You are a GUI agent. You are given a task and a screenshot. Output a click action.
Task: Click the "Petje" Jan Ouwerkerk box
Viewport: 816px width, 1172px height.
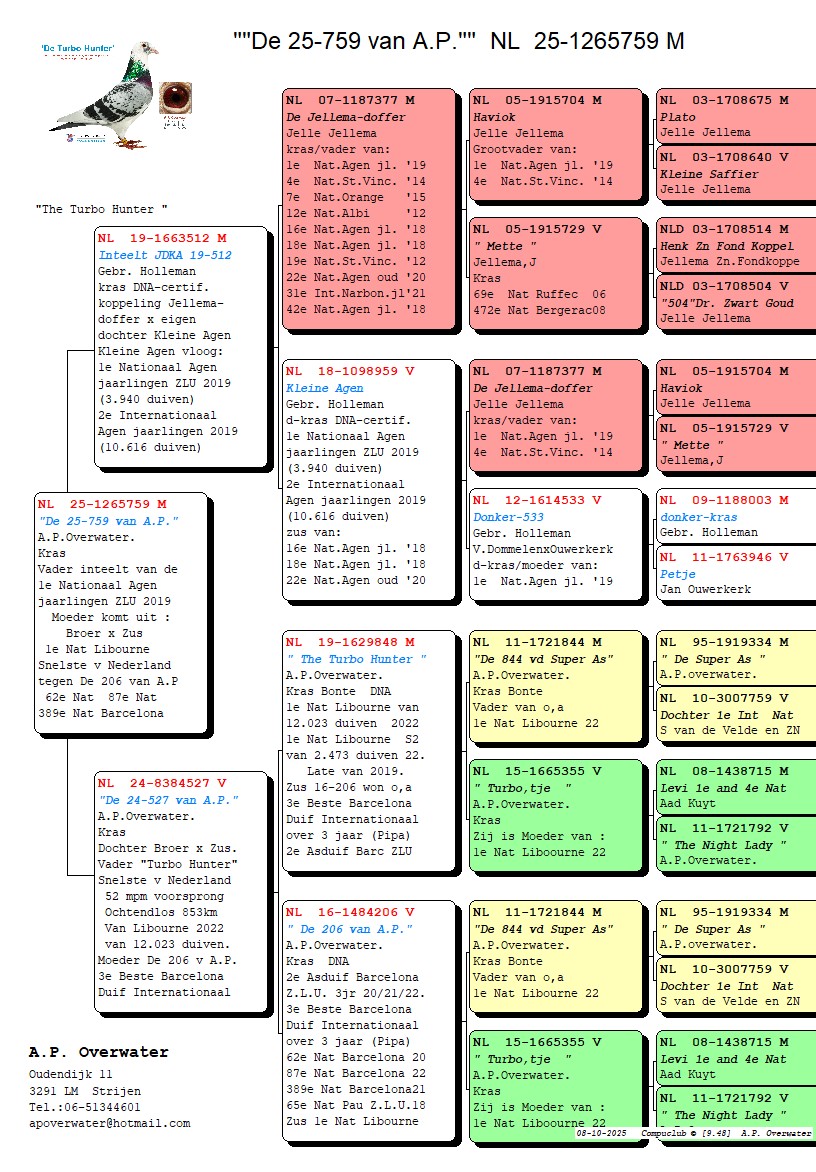735,573
